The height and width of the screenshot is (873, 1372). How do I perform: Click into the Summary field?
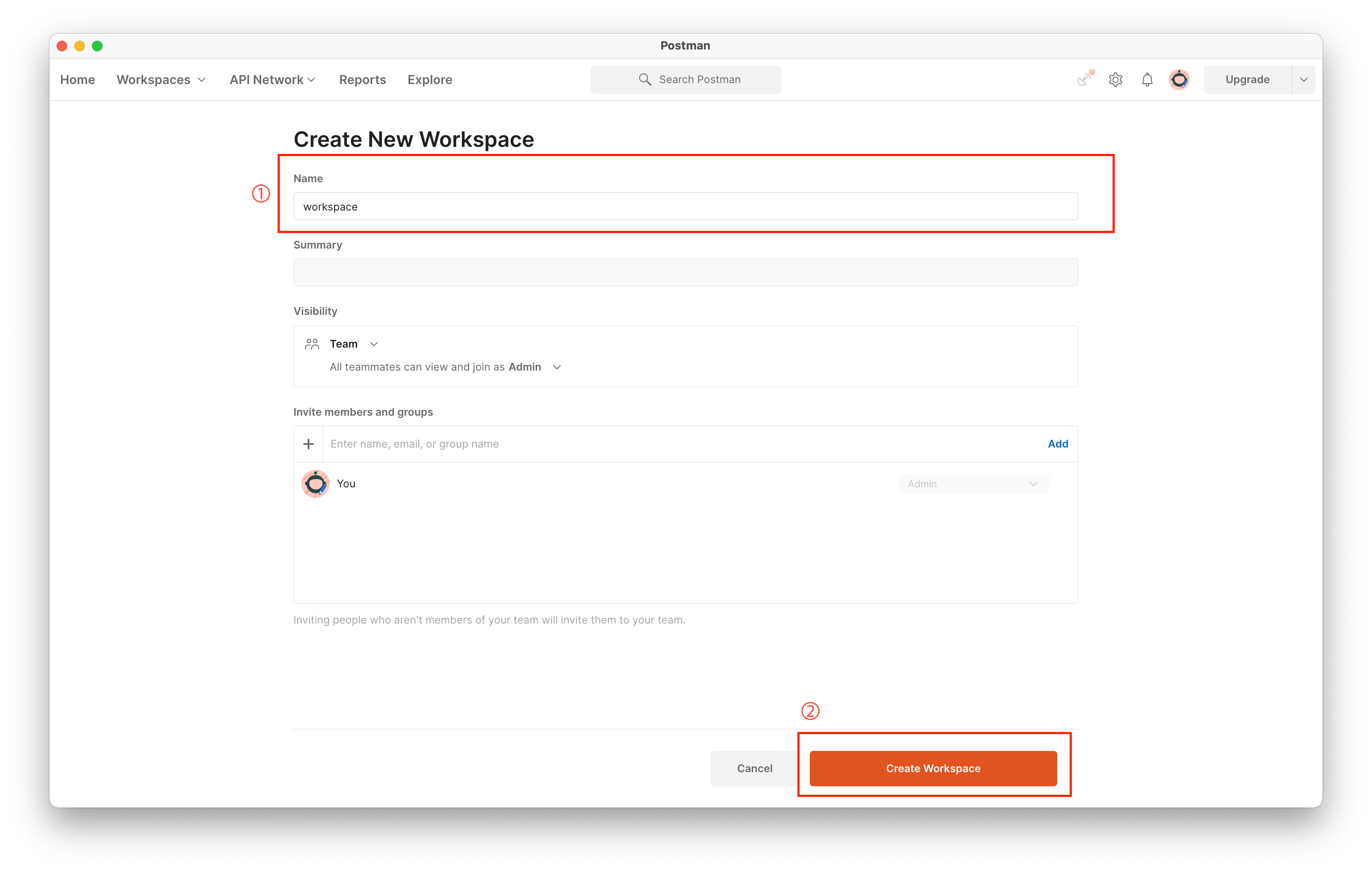point(686,272)
